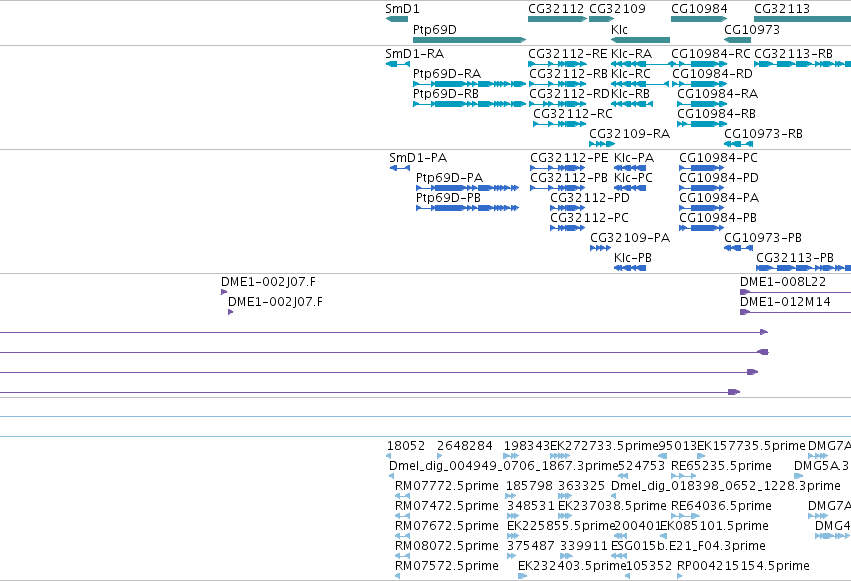Select EST RE65235.5prime
This screenshot has height=581, width=851.
(x=684, y=476)
